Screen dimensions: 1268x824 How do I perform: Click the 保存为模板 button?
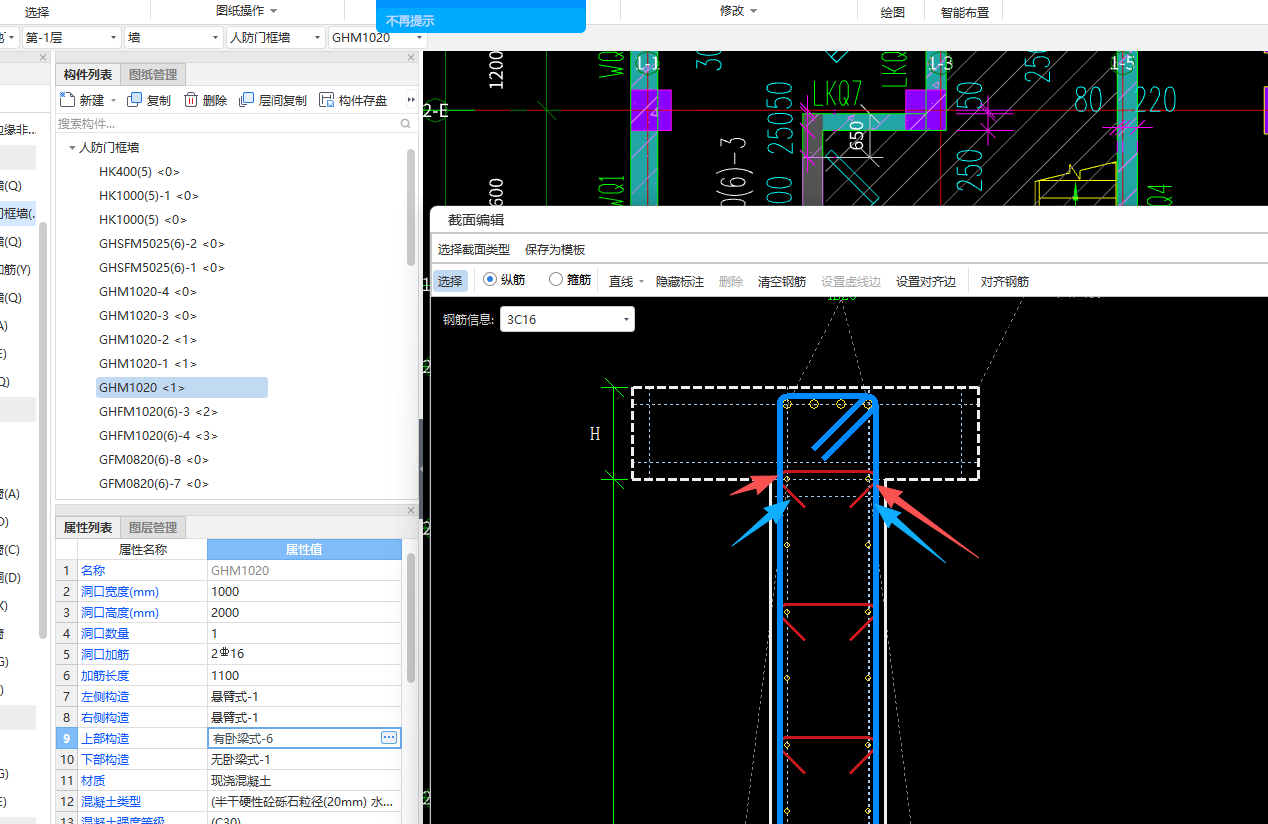[555, 250]
